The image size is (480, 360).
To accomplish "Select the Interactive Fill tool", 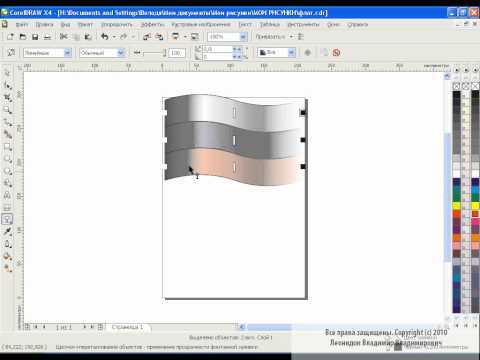I will coord(7,268).
